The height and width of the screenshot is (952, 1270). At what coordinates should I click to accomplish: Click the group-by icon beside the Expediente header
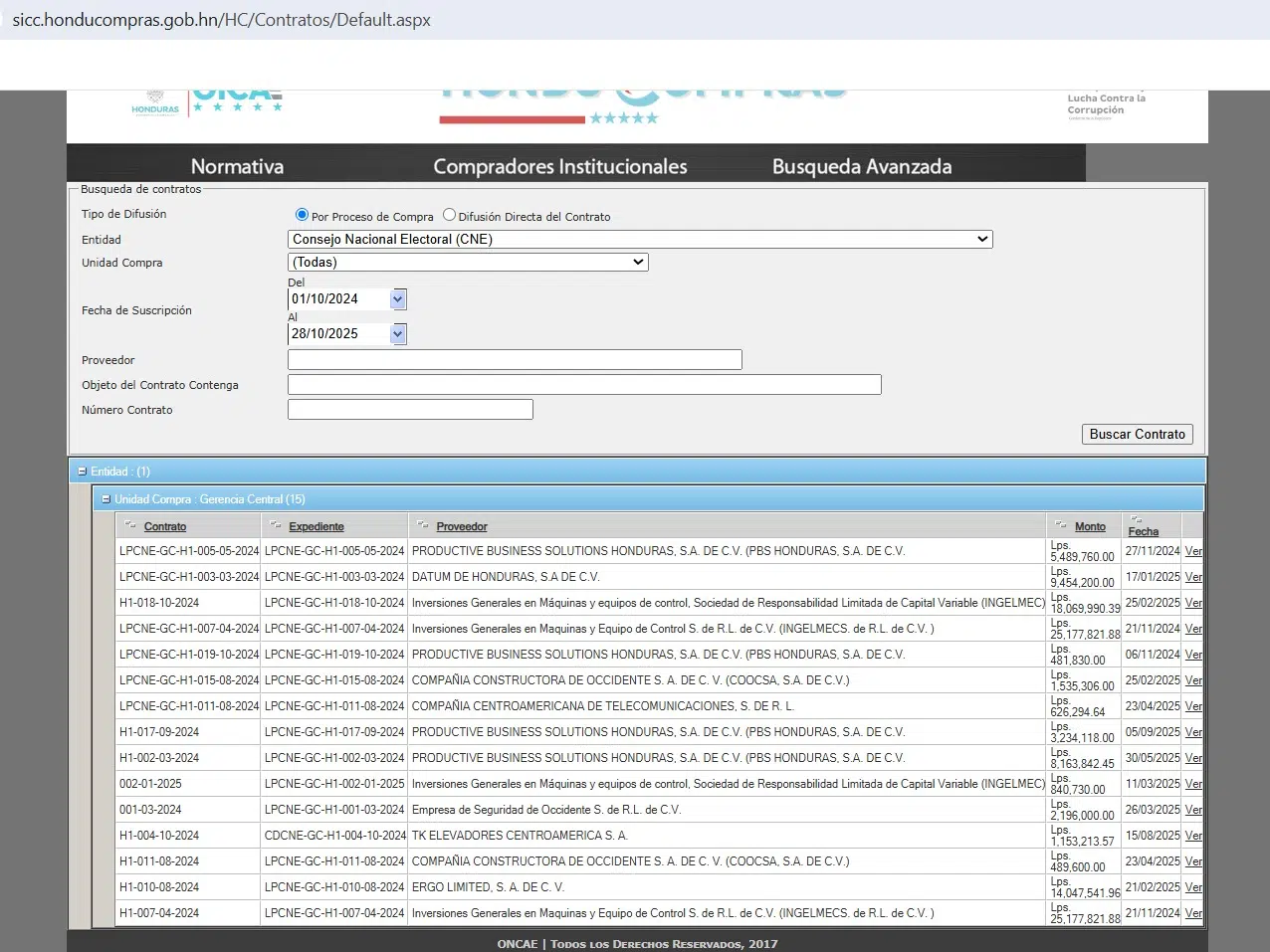click(x=276, y=524)
